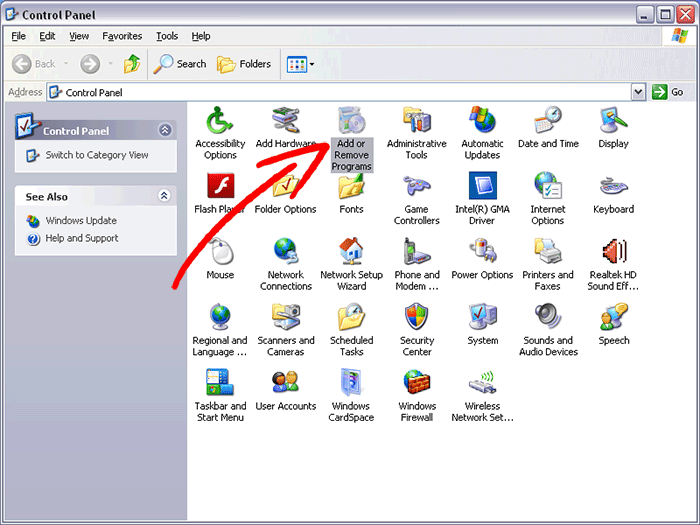
Task: Open Date and Time settings
Action: click(548, 127)
